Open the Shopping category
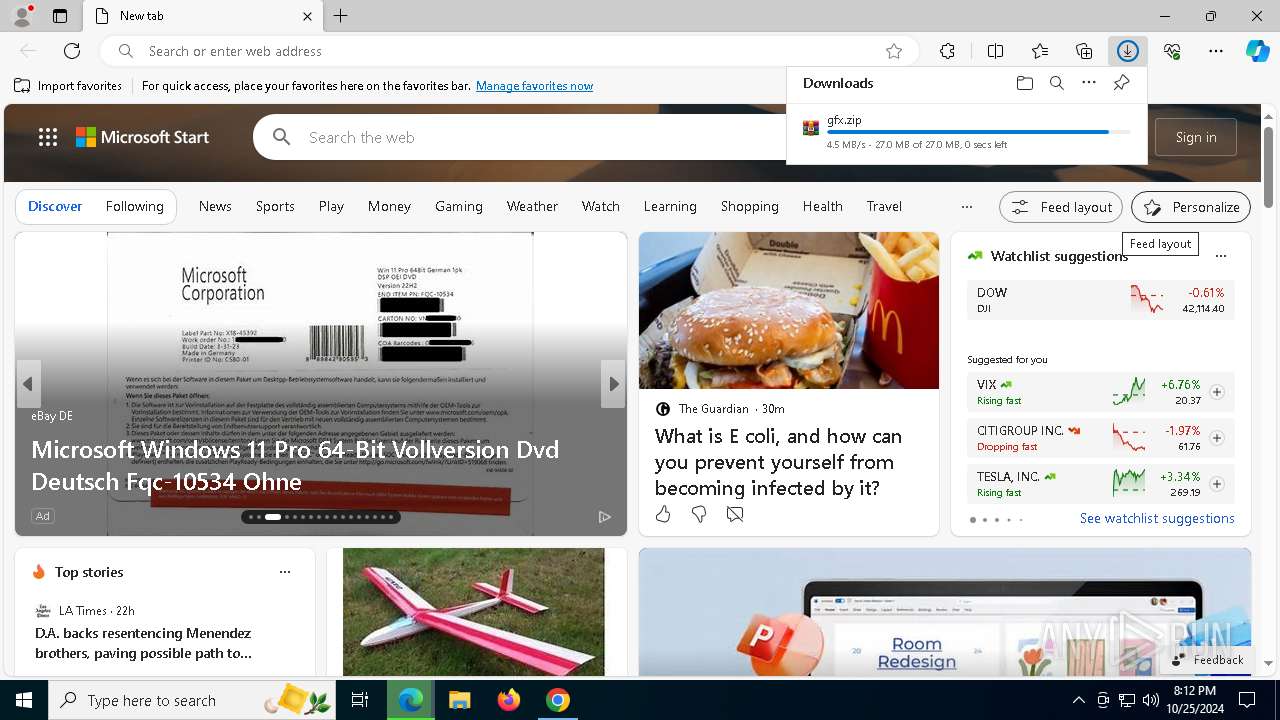 750,207
